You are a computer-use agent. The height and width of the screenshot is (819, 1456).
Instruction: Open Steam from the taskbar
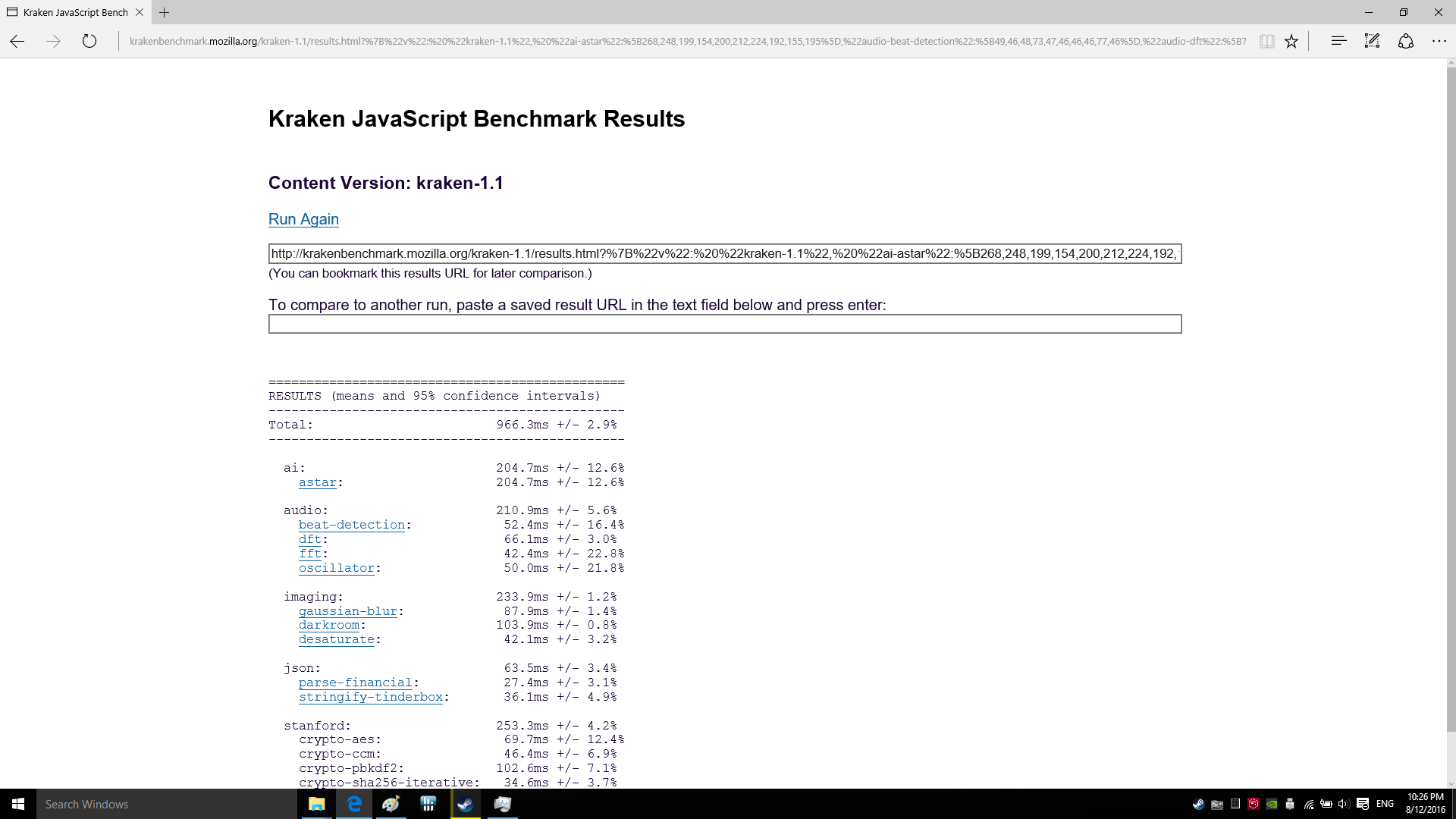tap(465, 804)
